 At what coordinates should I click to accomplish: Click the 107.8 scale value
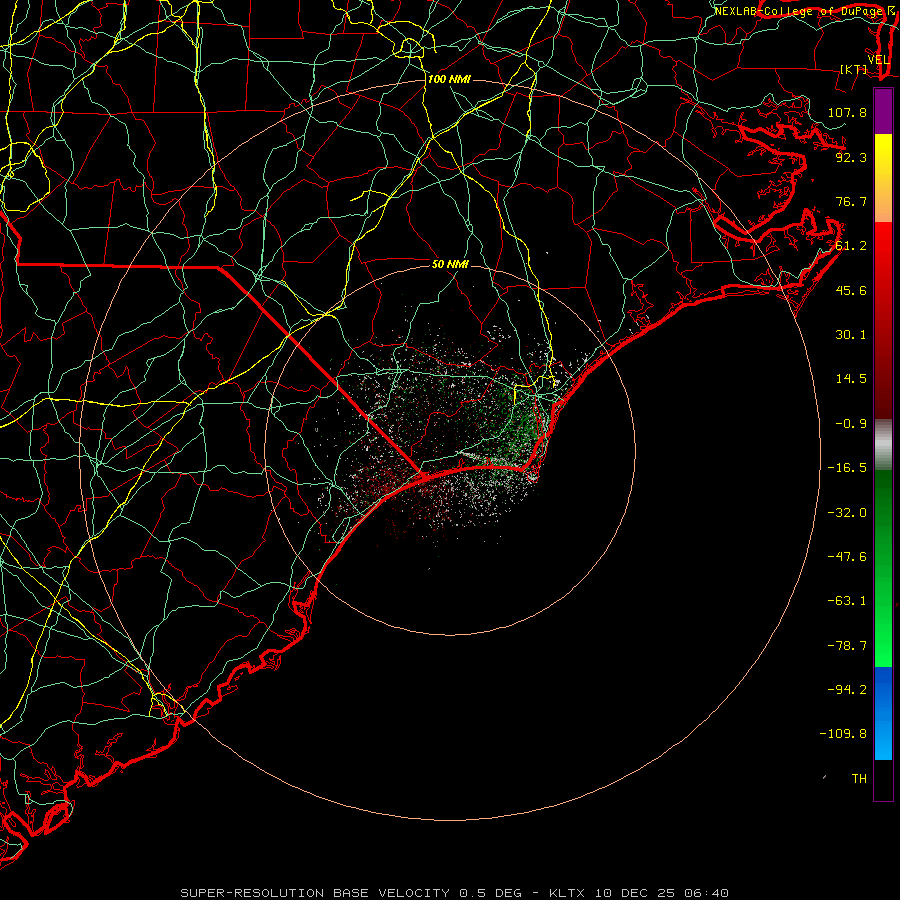[x=847, y=112]
